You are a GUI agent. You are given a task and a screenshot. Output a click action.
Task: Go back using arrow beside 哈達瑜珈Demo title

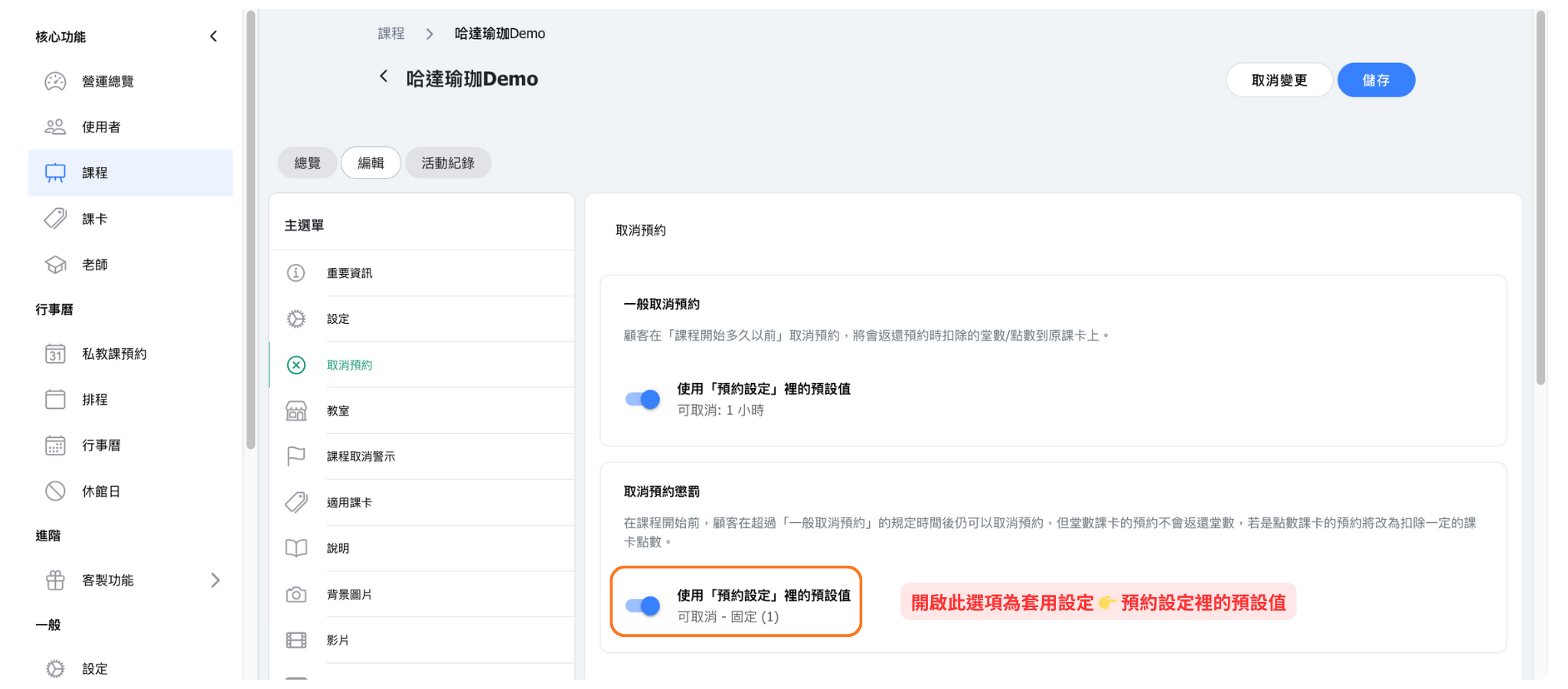(384, 77)
